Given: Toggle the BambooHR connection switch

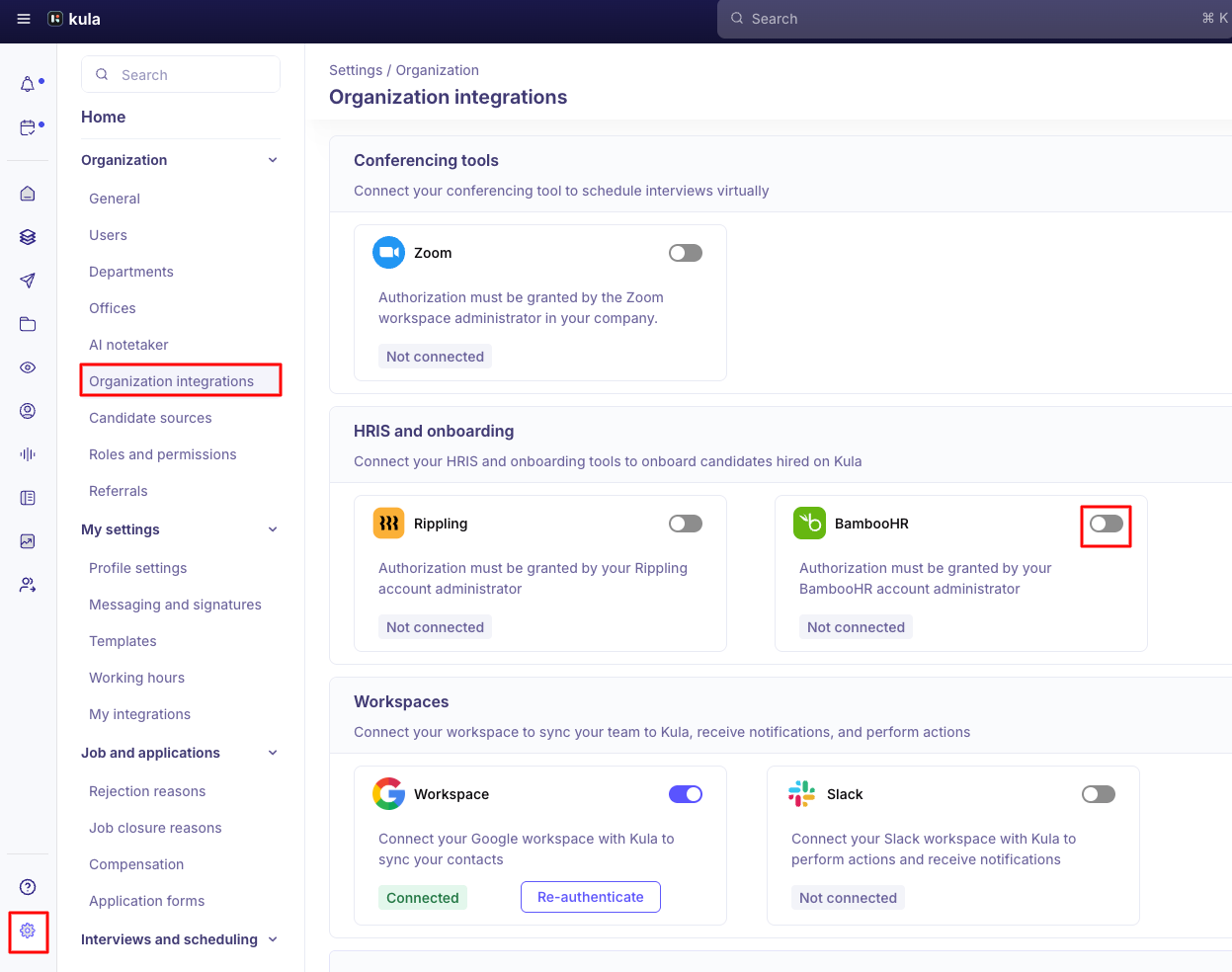Looking at the screenshot, I should pyautogui.click(x=1106, y=526).
